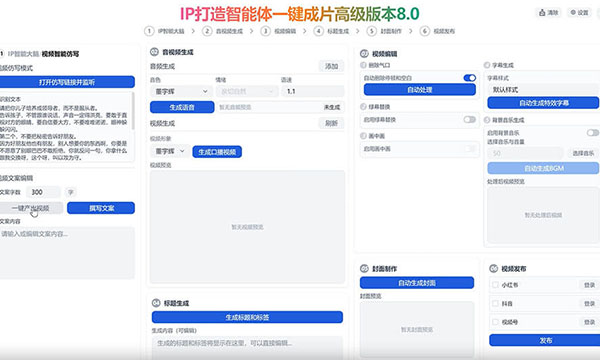Viewport: 600px width, 360px height.
Task: Click the 自动生成特效字幕 button
Action: [x=543, y=103]
